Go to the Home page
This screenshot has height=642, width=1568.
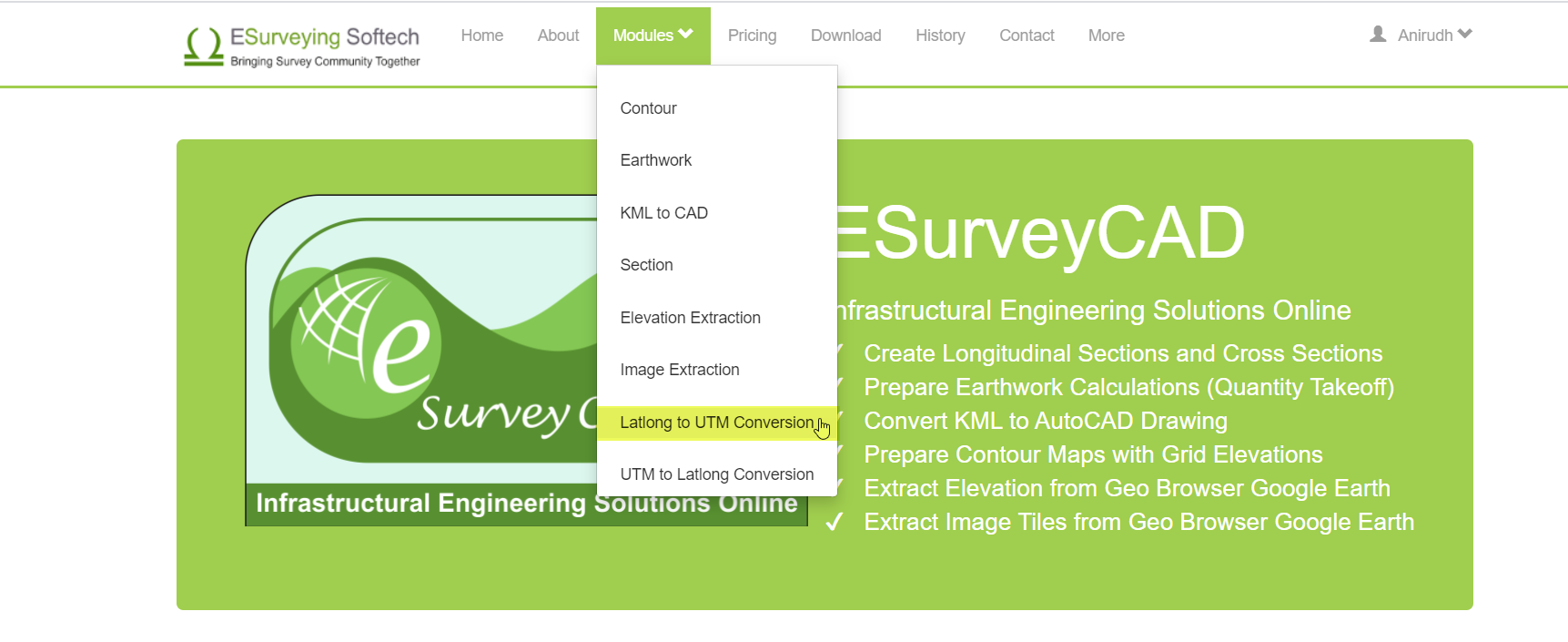pyautogui.click(x=481, y=36)
